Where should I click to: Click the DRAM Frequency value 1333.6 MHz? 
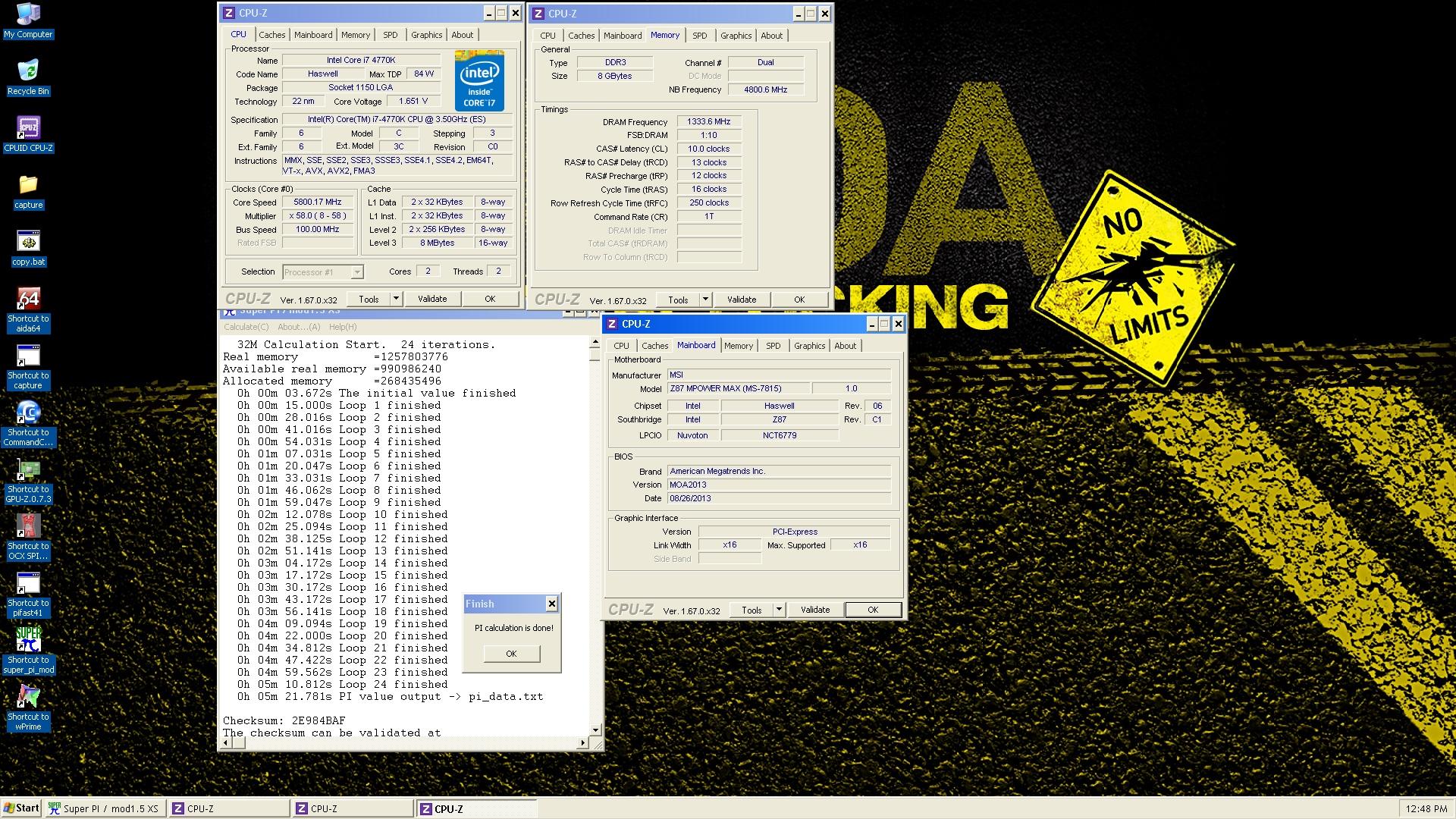coord(709,121)
